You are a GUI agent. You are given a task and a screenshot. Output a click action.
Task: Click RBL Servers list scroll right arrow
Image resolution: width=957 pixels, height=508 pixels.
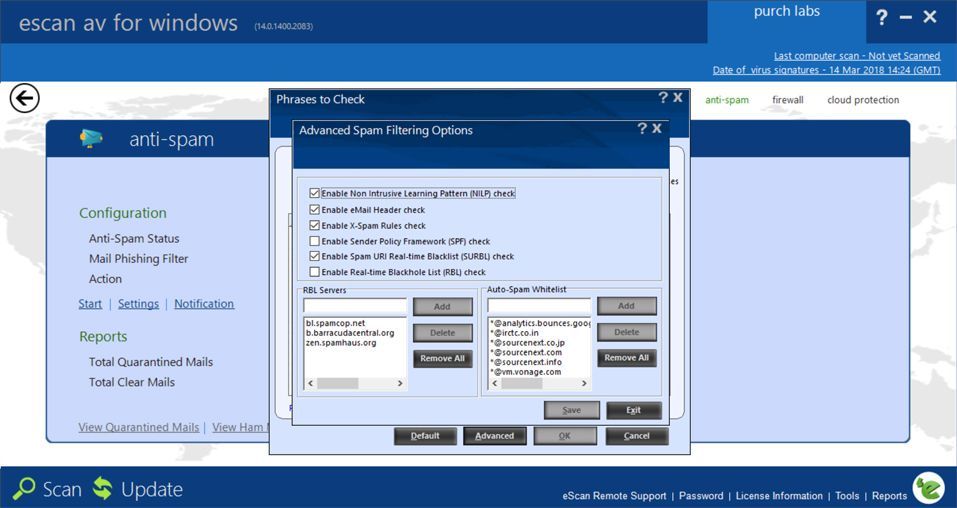coord(400,383)
